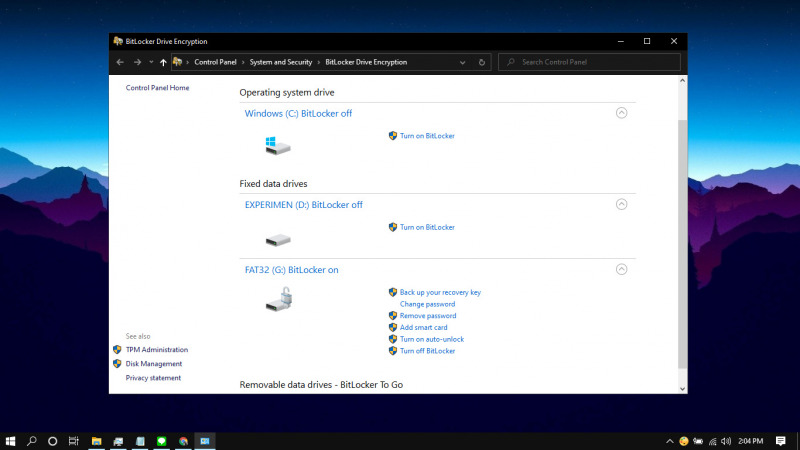Click FAT32 (G:) BitLocker on heading
The image size is (800, 450).
291,270
